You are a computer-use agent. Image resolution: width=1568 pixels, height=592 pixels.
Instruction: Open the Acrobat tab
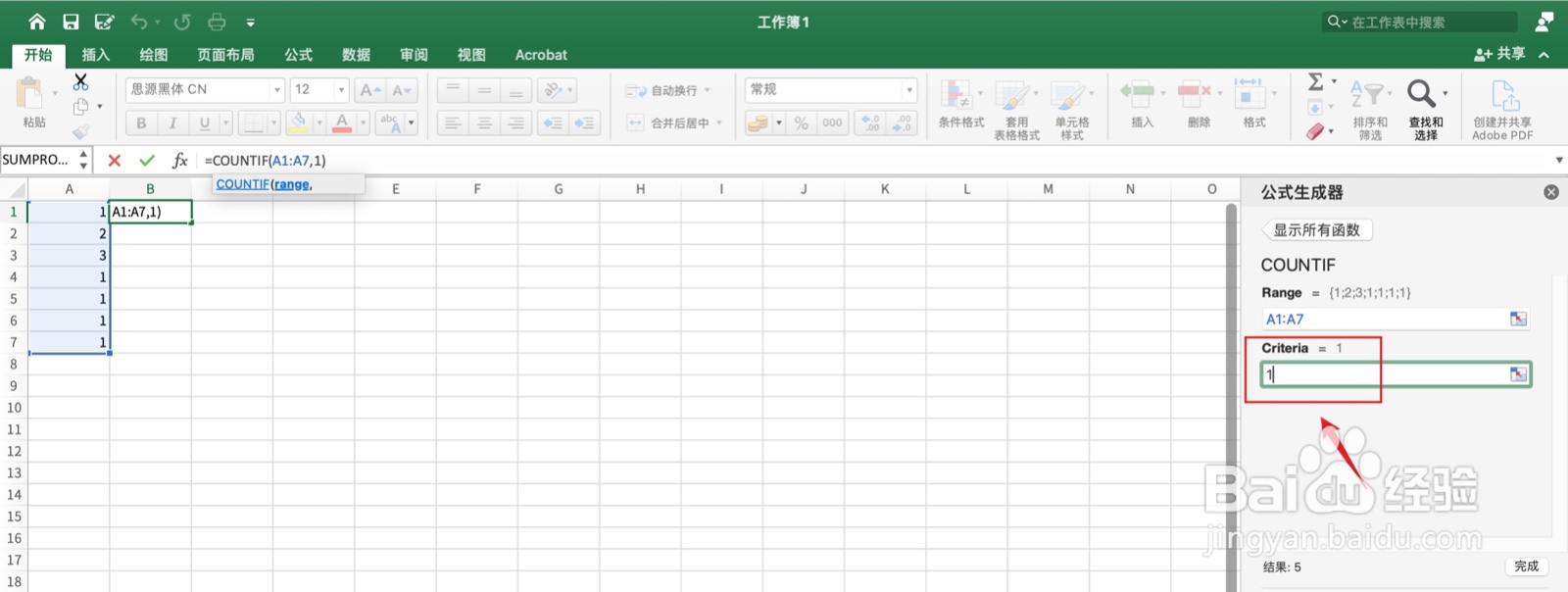pos(541,55)
